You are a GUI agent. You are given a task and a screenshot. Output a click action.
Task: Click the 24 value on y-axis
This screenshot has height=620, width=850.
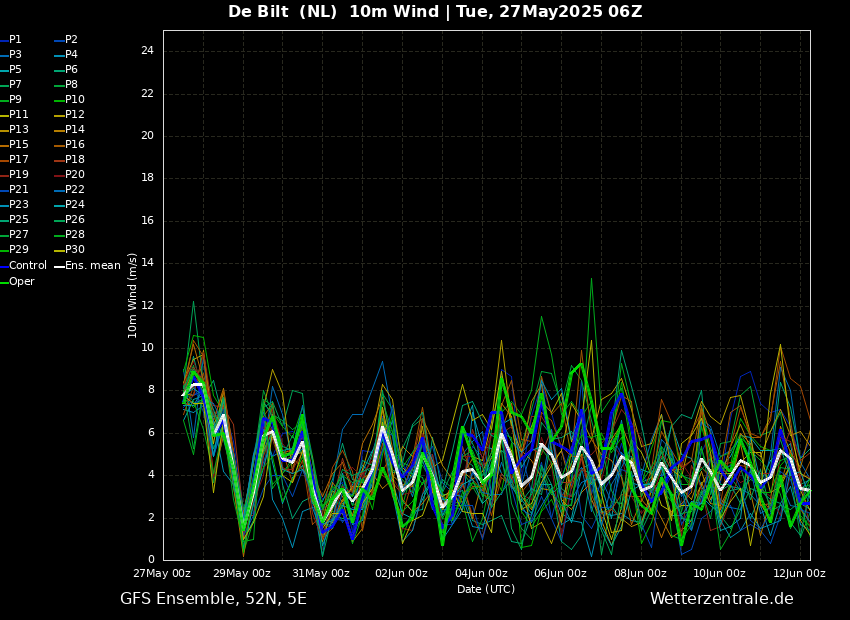[x=147, y=51]
